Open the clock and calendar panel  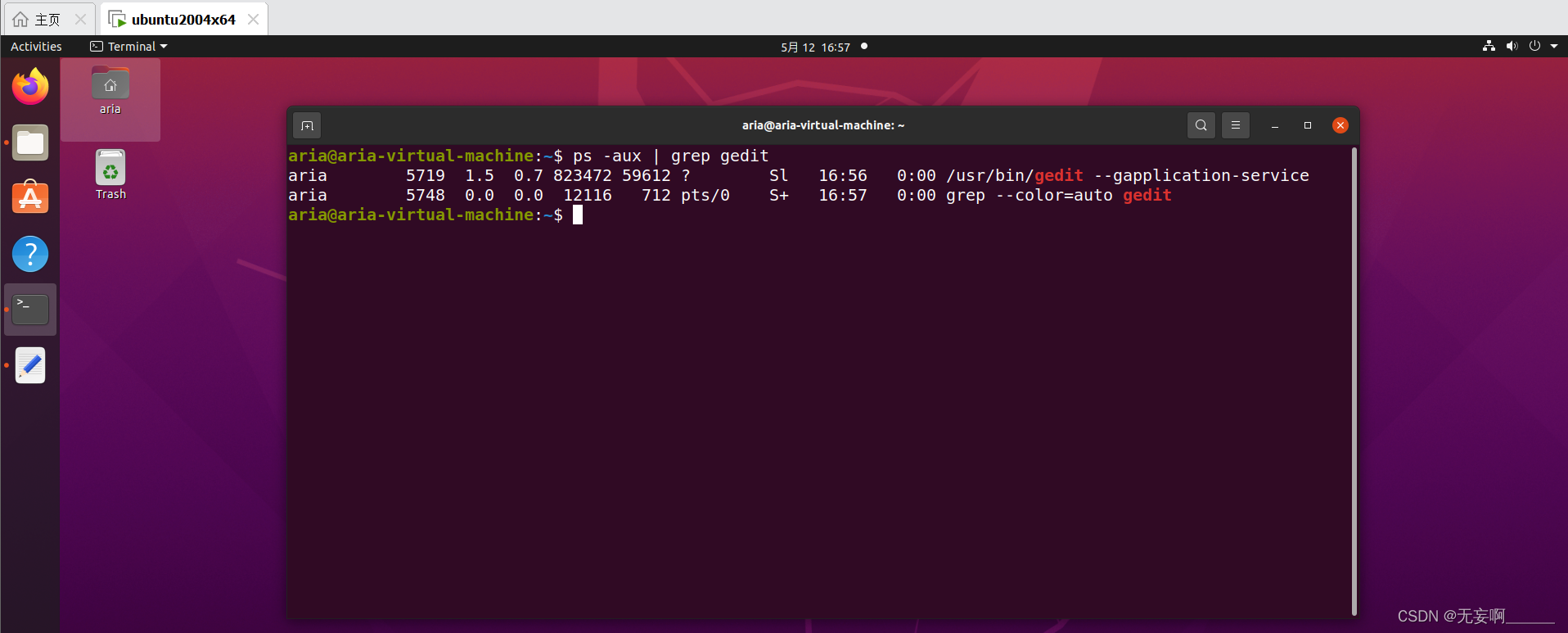pyautogui.click(x=815, y=47)
